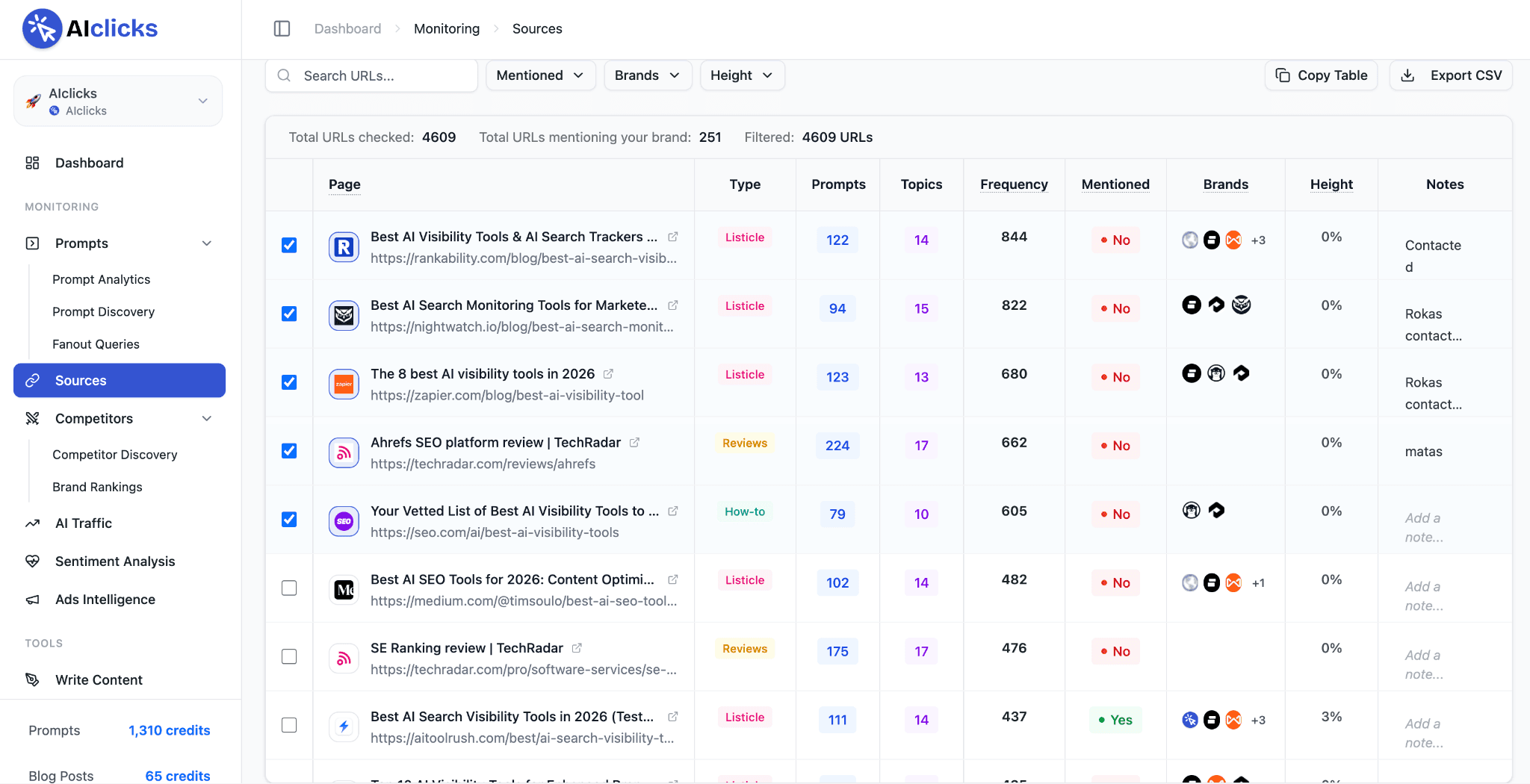The image size is (1530, 784).
Task: Open external link for Nightwatch article
Action: tap(672, 305)
